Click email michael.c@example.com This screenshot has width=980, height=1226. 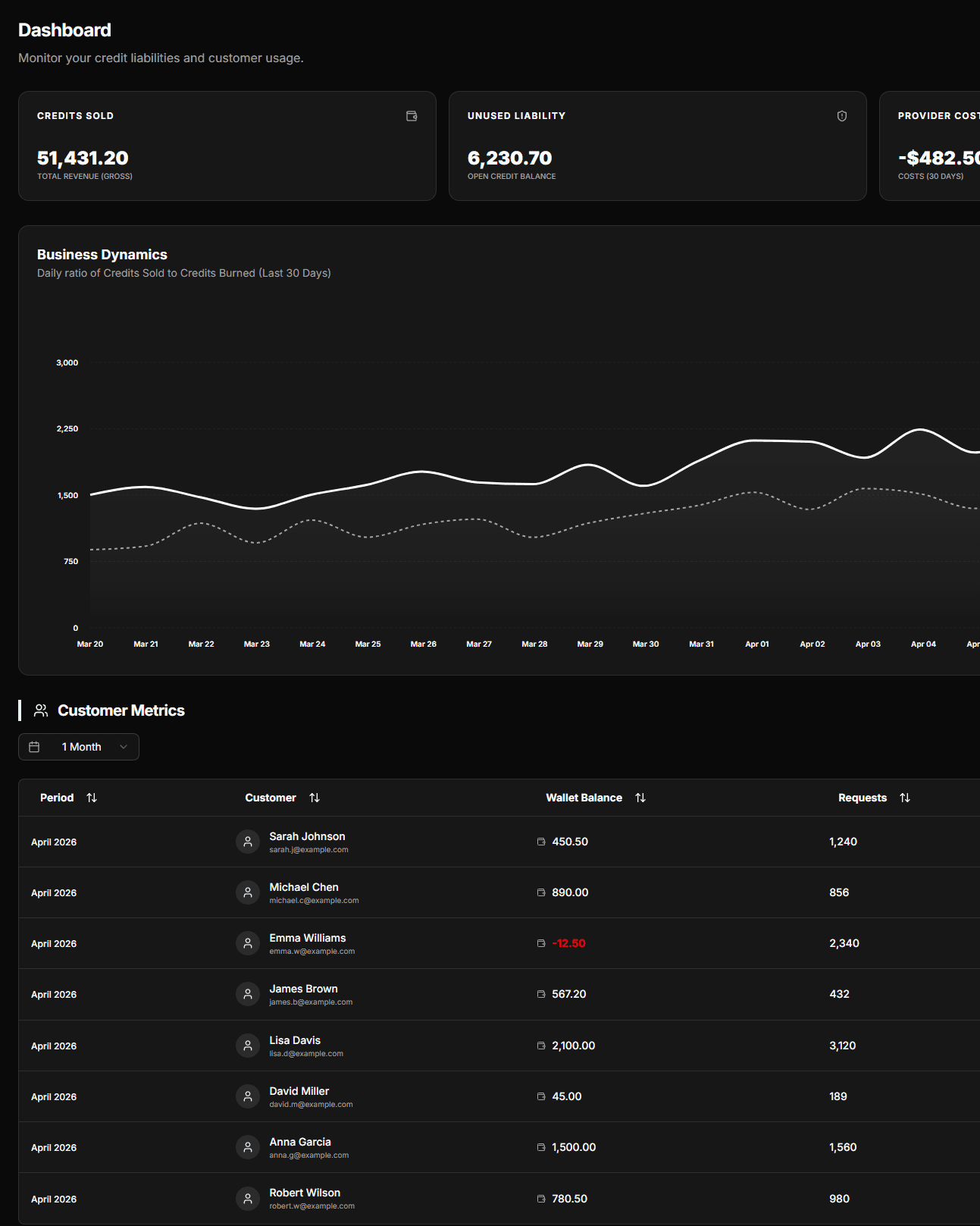coord(314,901)
